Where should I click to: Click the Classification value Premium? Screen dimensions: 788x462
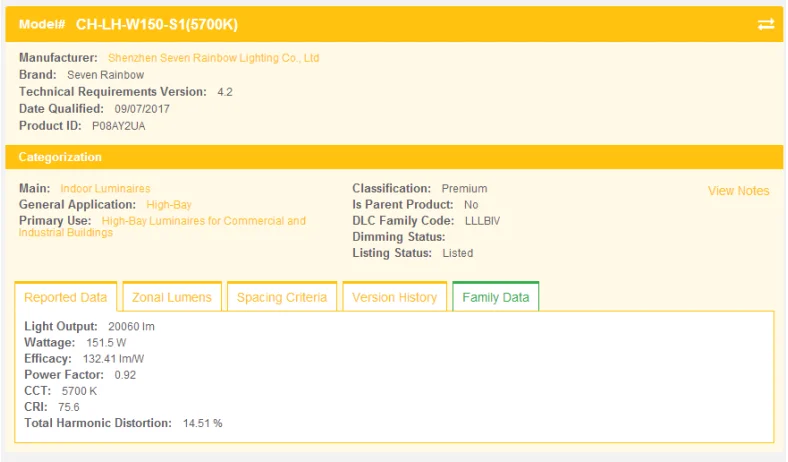pos(465,188)
